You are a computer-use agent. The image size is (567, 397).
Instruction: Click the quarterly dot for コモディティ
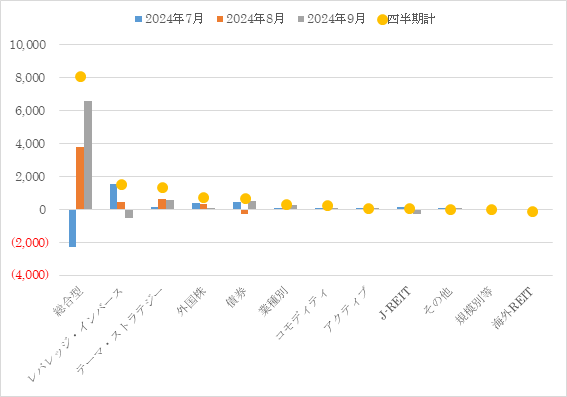pyautogui.click(x=327, y=206)
